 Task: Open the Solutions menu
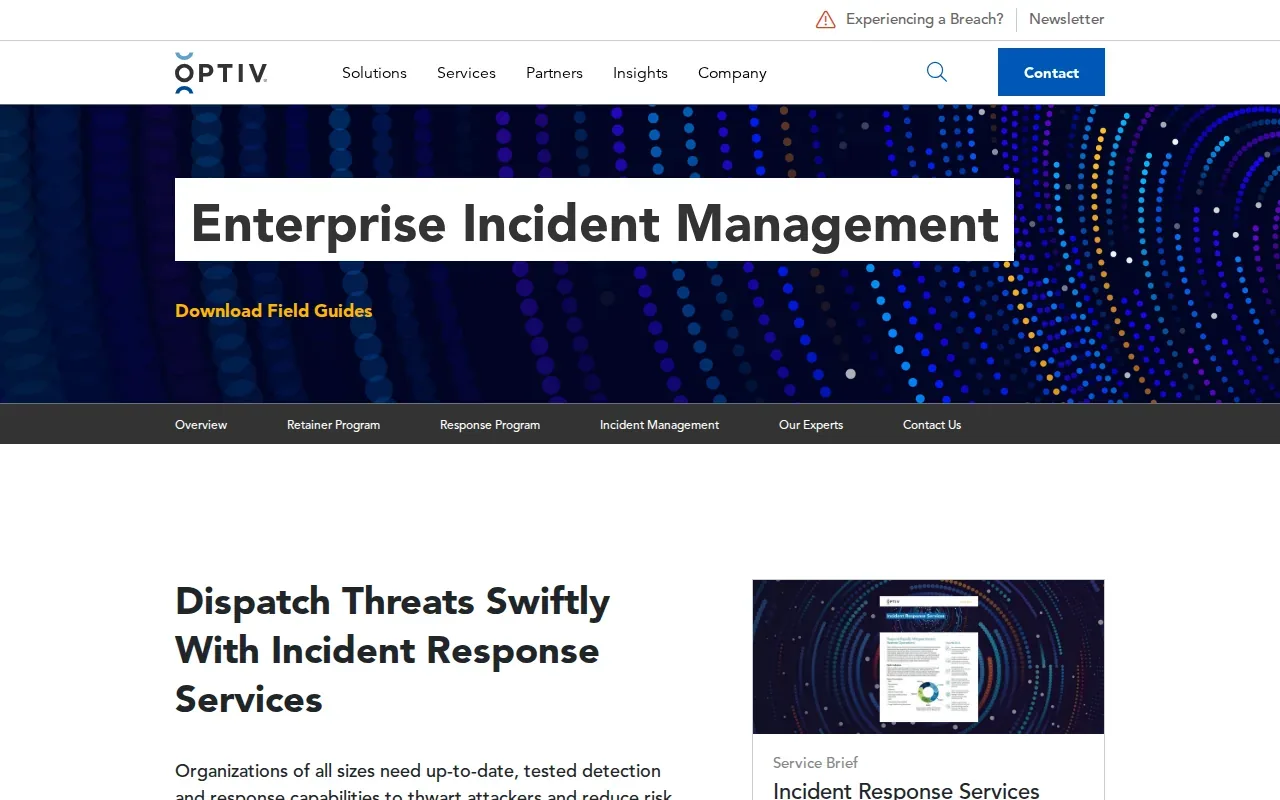pyautogui.click(x=374, y=73)
